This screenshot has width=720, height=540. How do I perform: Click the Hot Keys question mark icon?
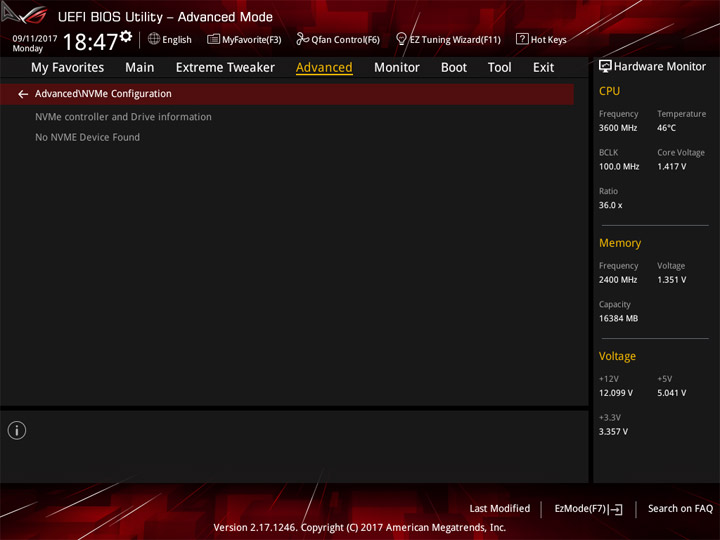(x=522, y=39)
